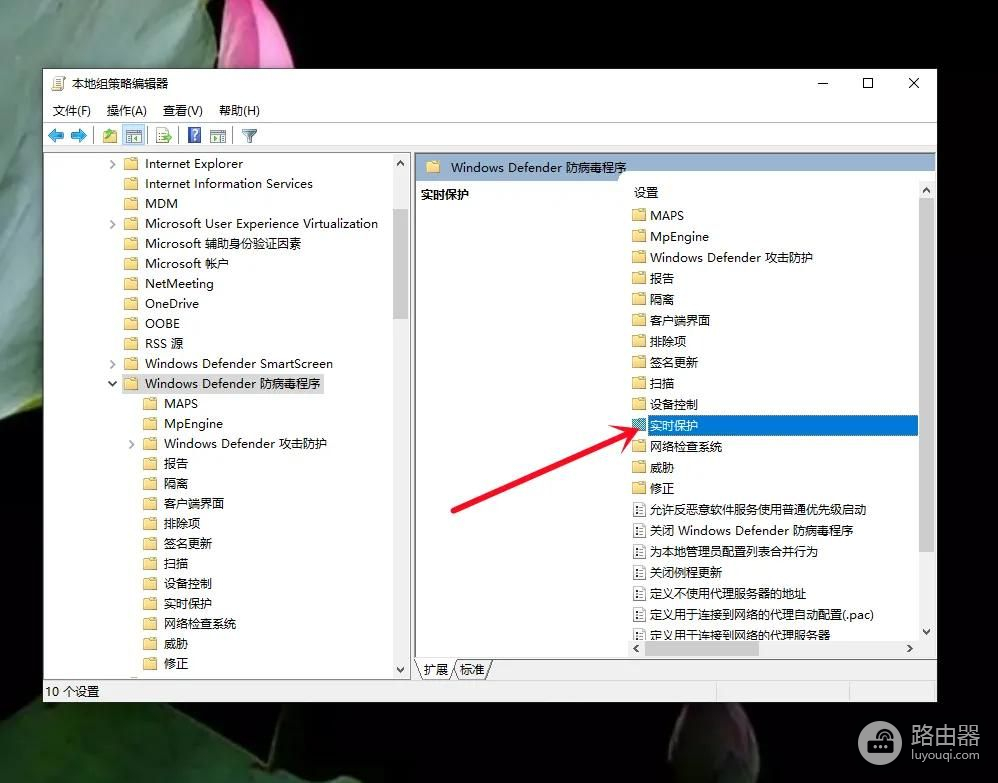
Task: Click the left tree vertical scrollbar thumb
Action: (x=400, y=264)
